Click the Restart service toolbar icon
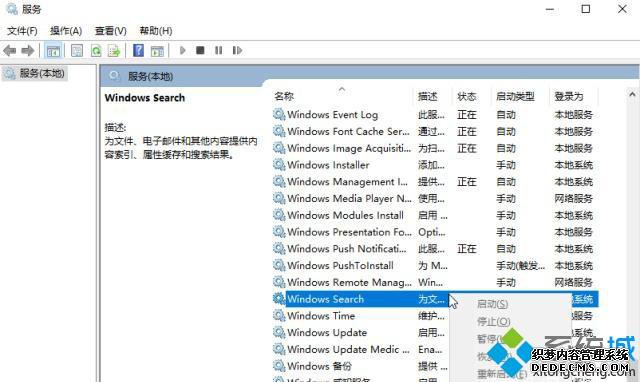The height and width of the screenshot is (382, 640). 237,50
